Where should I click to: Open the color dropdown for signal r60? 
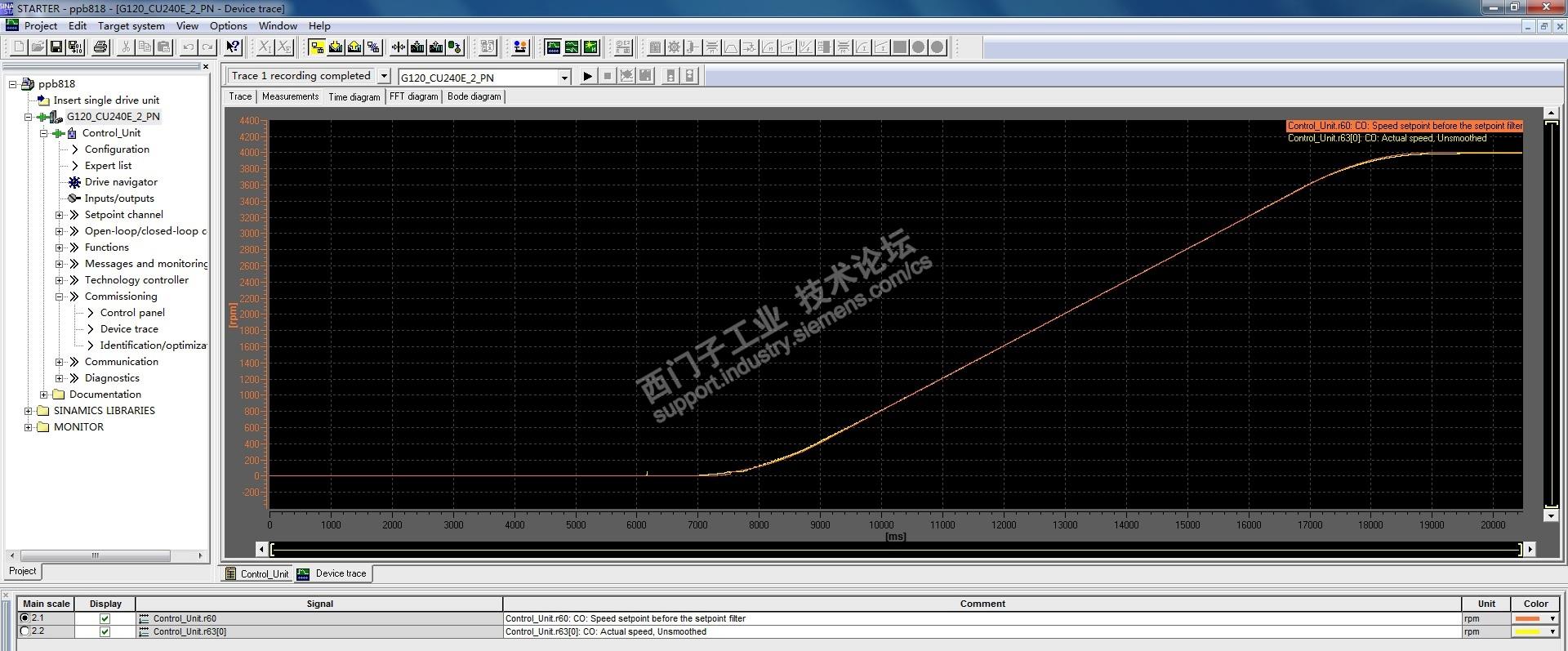[1552, 619]
